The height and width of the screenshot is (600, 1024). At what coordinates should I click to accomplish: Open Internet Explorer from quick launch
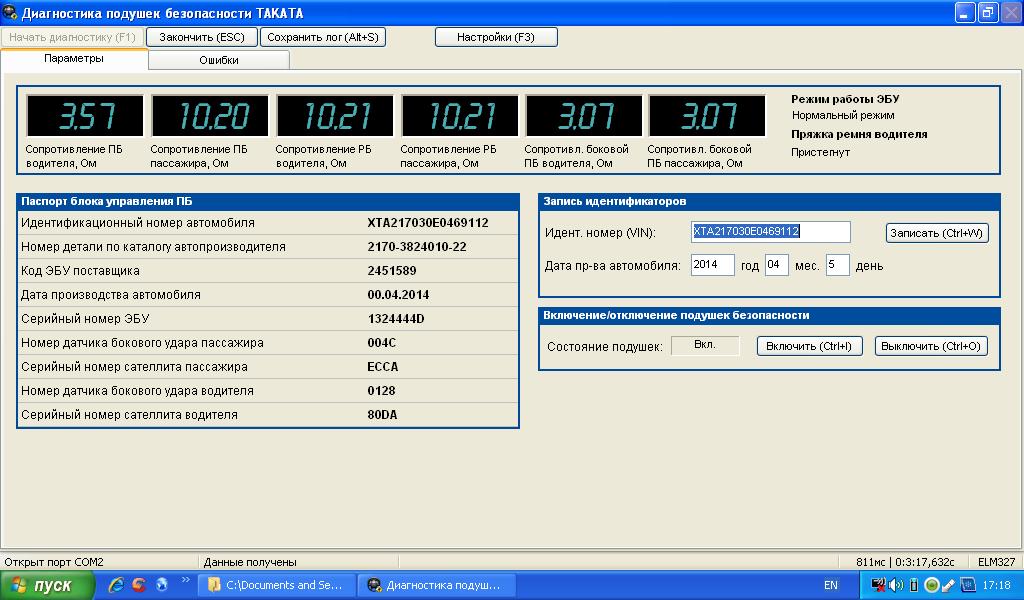(116, 585)
